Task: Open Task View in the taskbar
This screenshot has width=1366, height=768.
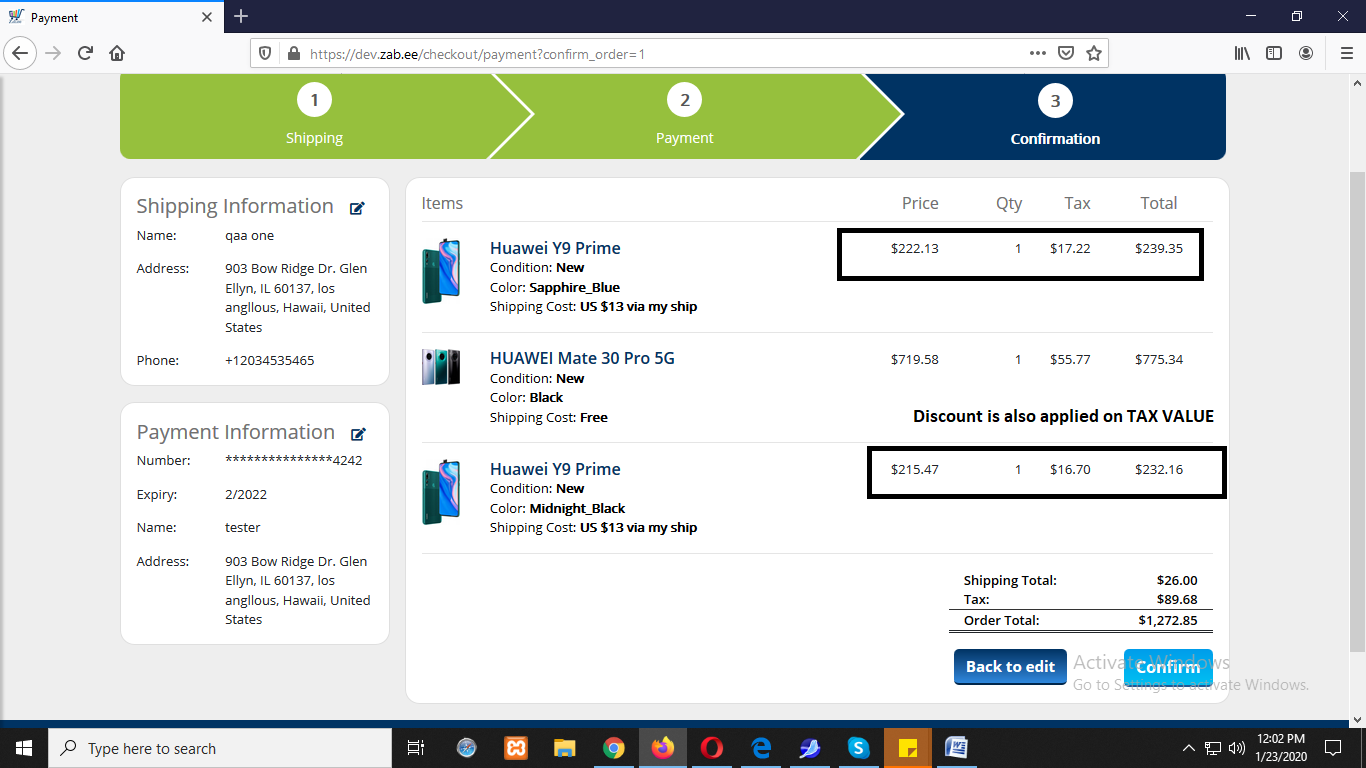Action: point(416,748)
